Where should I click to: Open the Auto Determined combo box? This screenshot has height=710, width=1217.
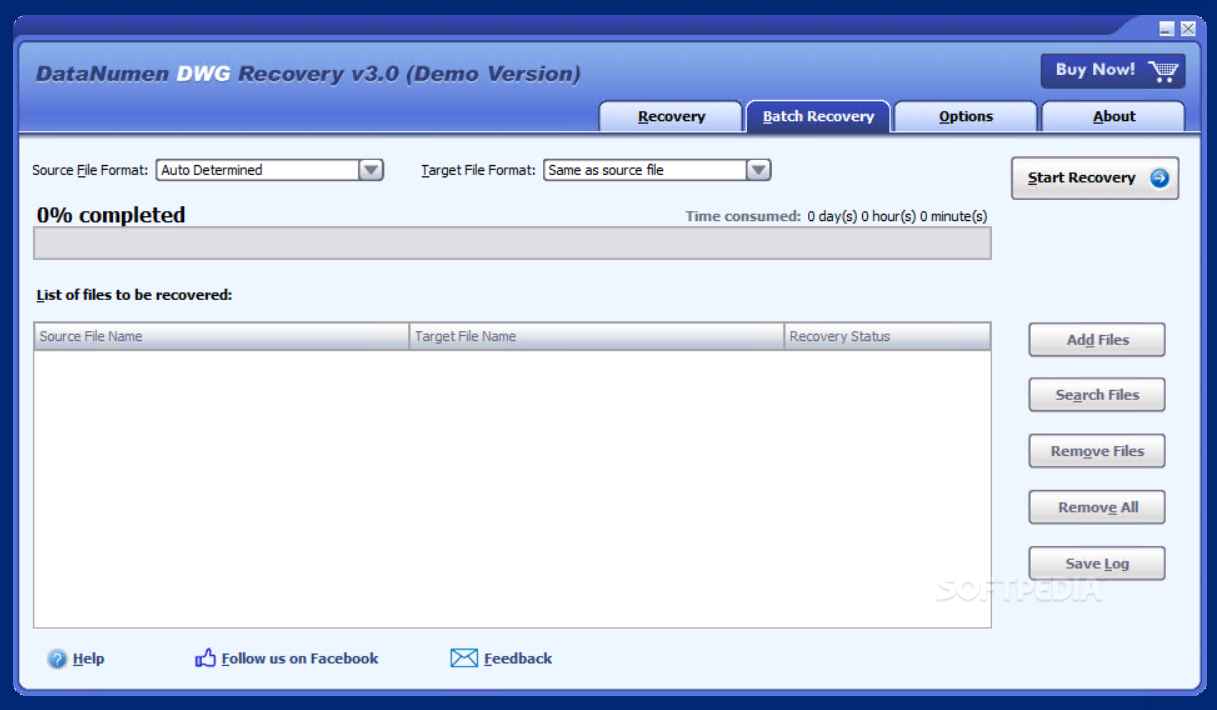pyautogui.click(x=258, y=170)
